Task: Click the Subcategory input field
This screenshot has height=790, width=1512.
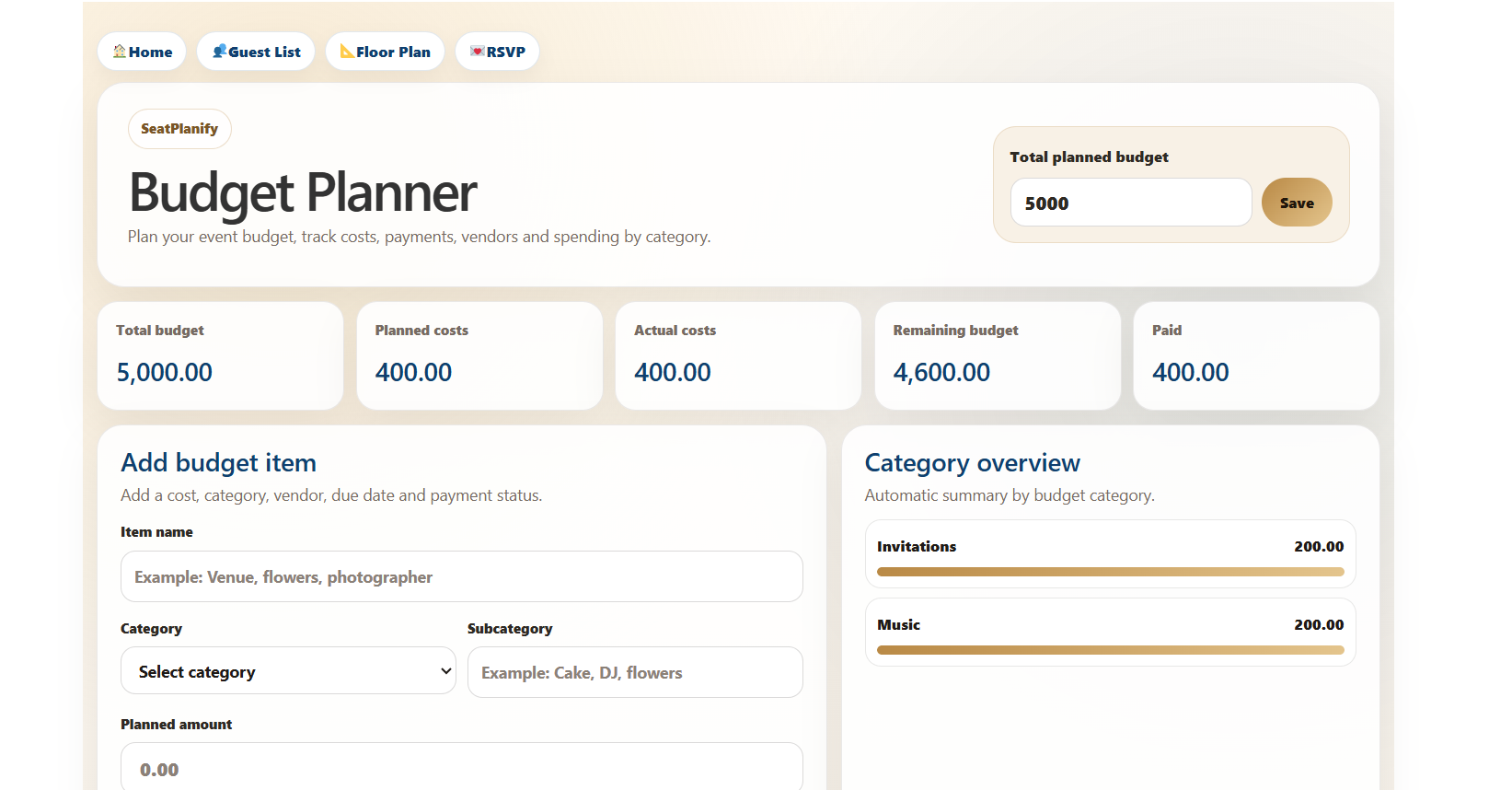Action: [635, 672]
